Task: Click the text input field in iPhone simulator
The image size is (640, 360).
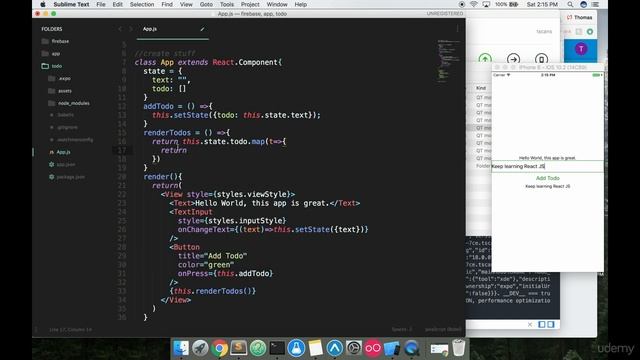Action: tap(547, 167)
